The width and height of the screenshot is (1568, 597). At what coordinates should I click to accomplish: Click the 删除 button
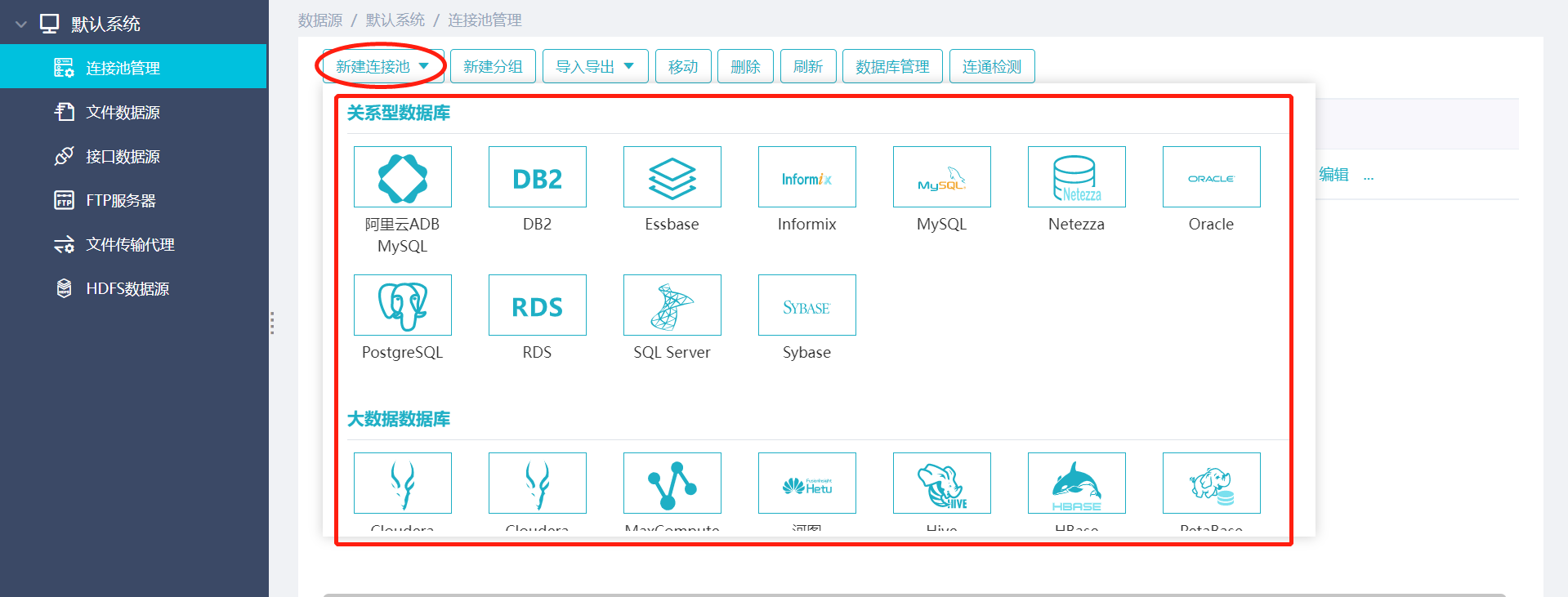pos(745,66)
